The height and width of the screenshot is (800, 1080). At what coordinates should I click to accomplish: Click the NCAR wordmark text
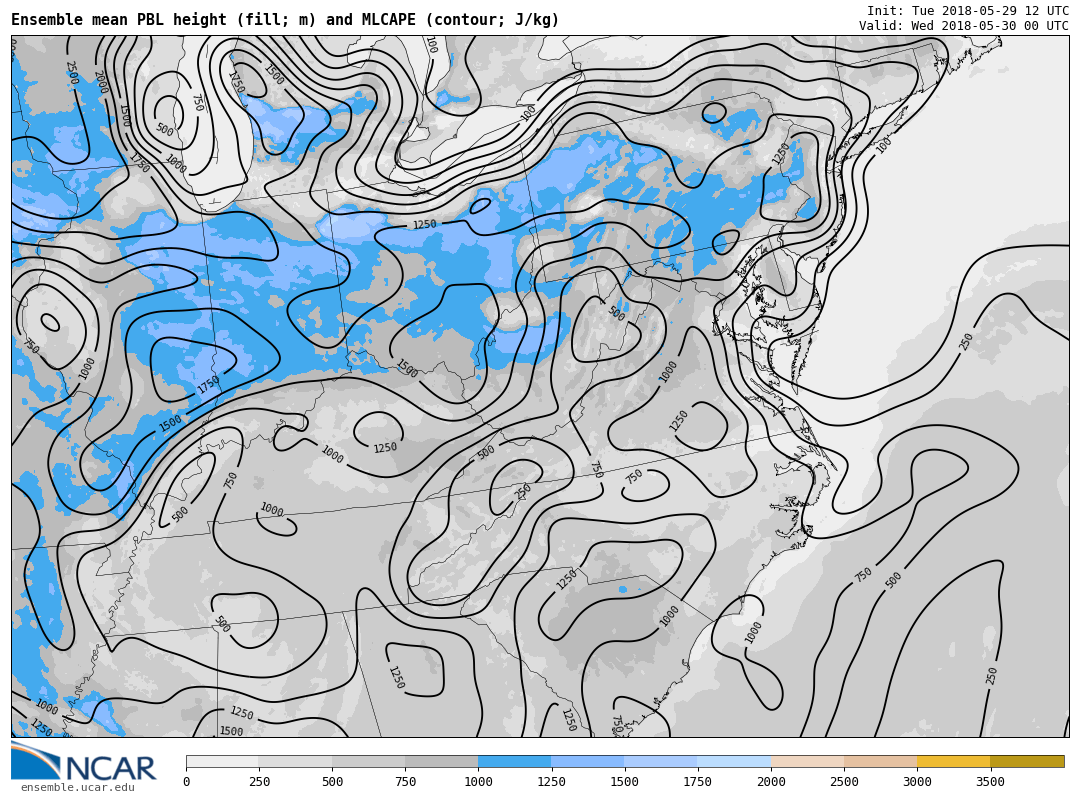pos(111,768)
